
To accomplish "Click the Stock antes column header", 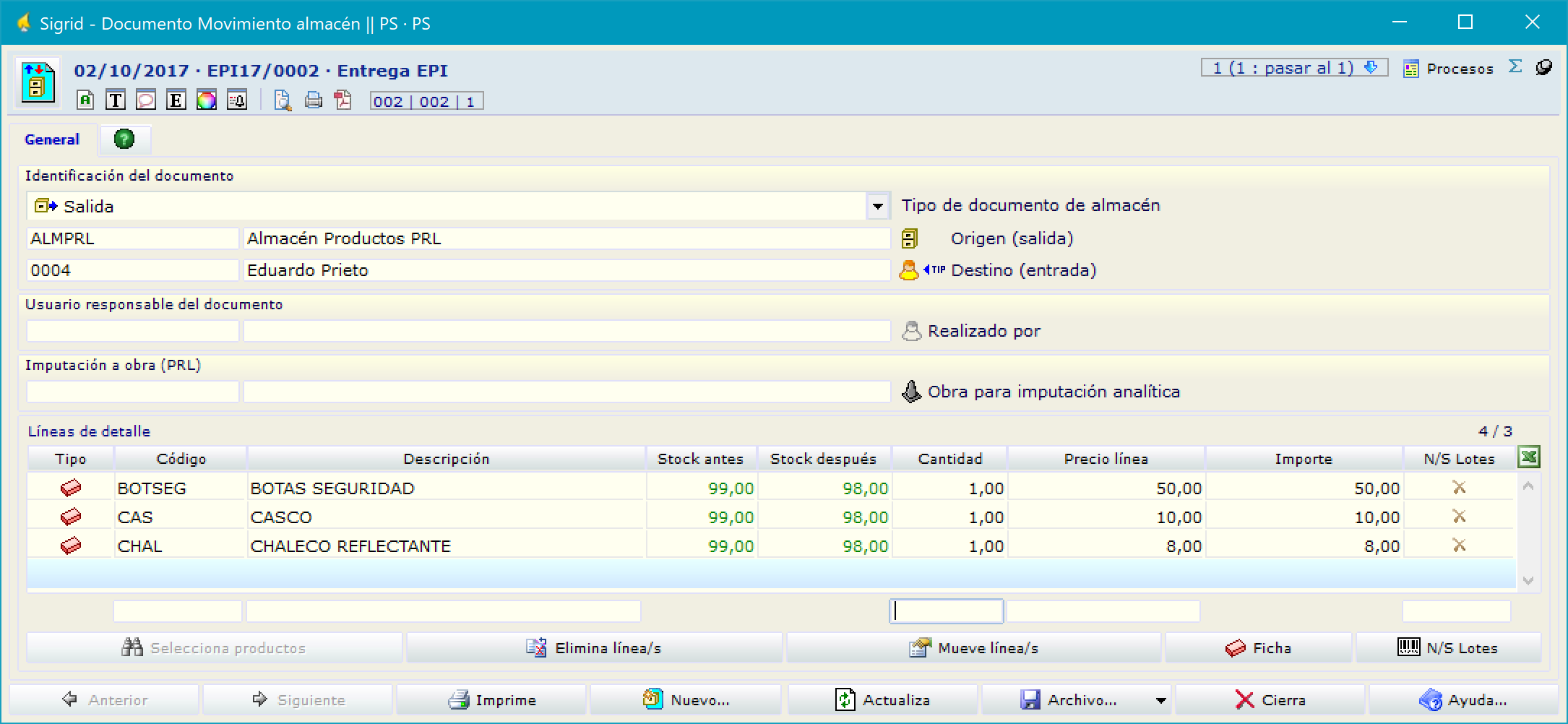I will click(x=700, y=459).
